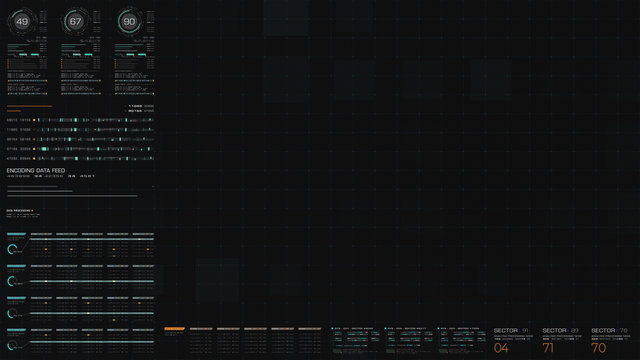Open the Sector 89 panel showing 71
Screen dimensions: 640x360
point(562,340)
